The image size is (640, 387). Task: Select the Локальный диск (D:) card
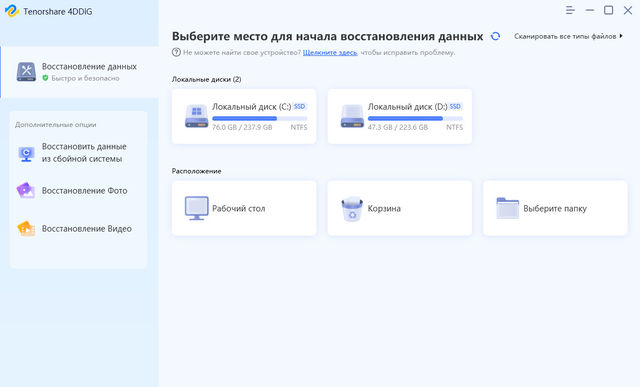tap(400, 116)
